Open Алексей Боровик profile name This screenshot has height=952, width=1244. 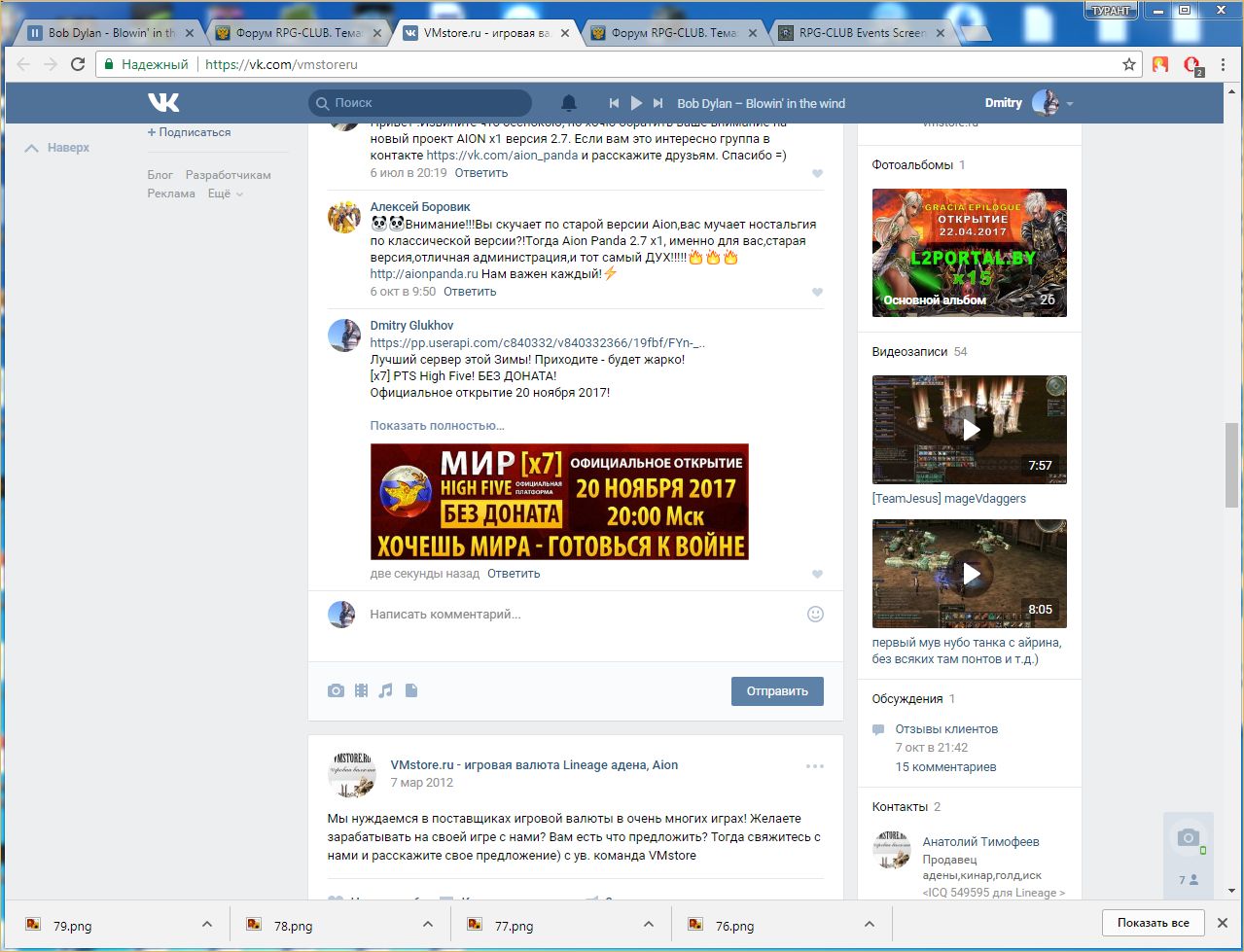420,207
